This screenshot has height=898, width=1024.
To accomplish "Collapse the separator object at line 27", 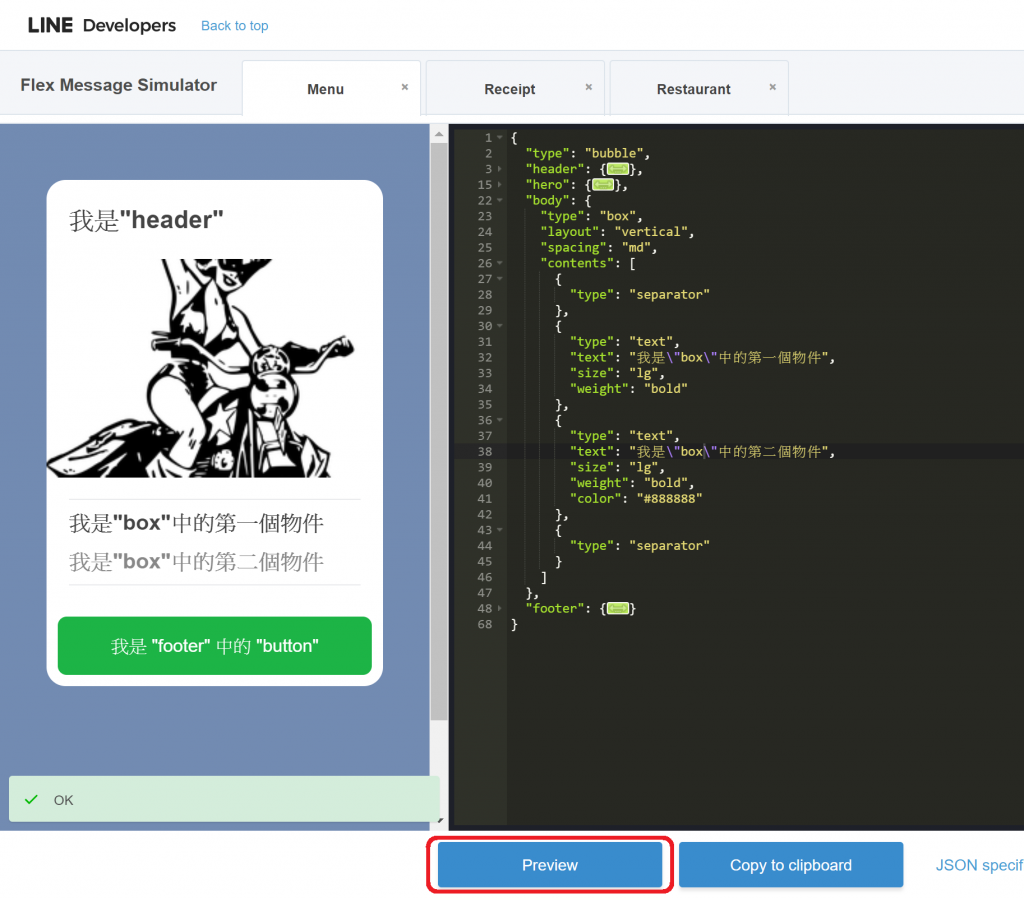I will pyautogui.click(x=500, y=279).
